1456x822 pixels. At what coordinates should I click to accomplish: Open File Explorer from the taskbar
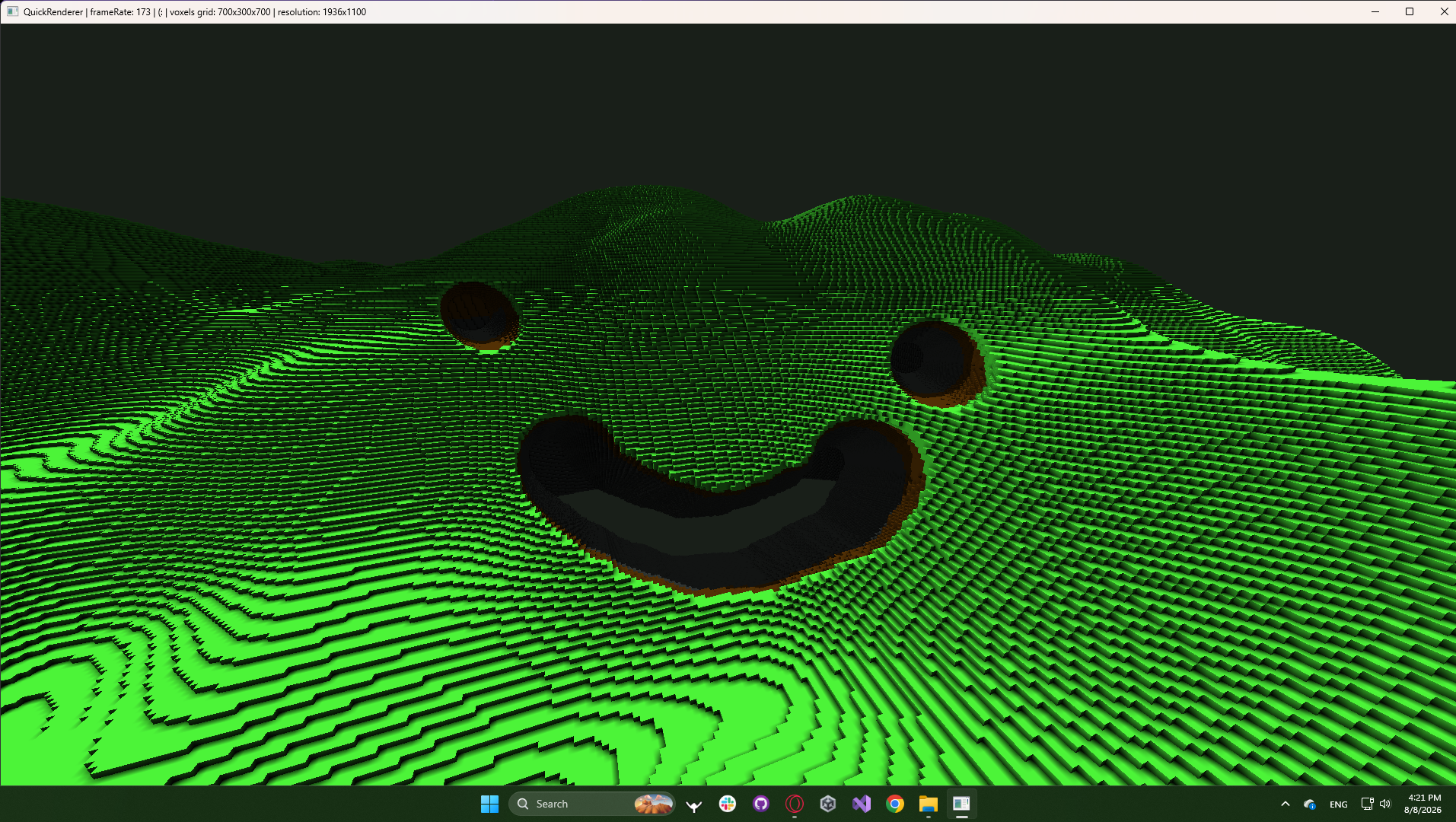929,804
